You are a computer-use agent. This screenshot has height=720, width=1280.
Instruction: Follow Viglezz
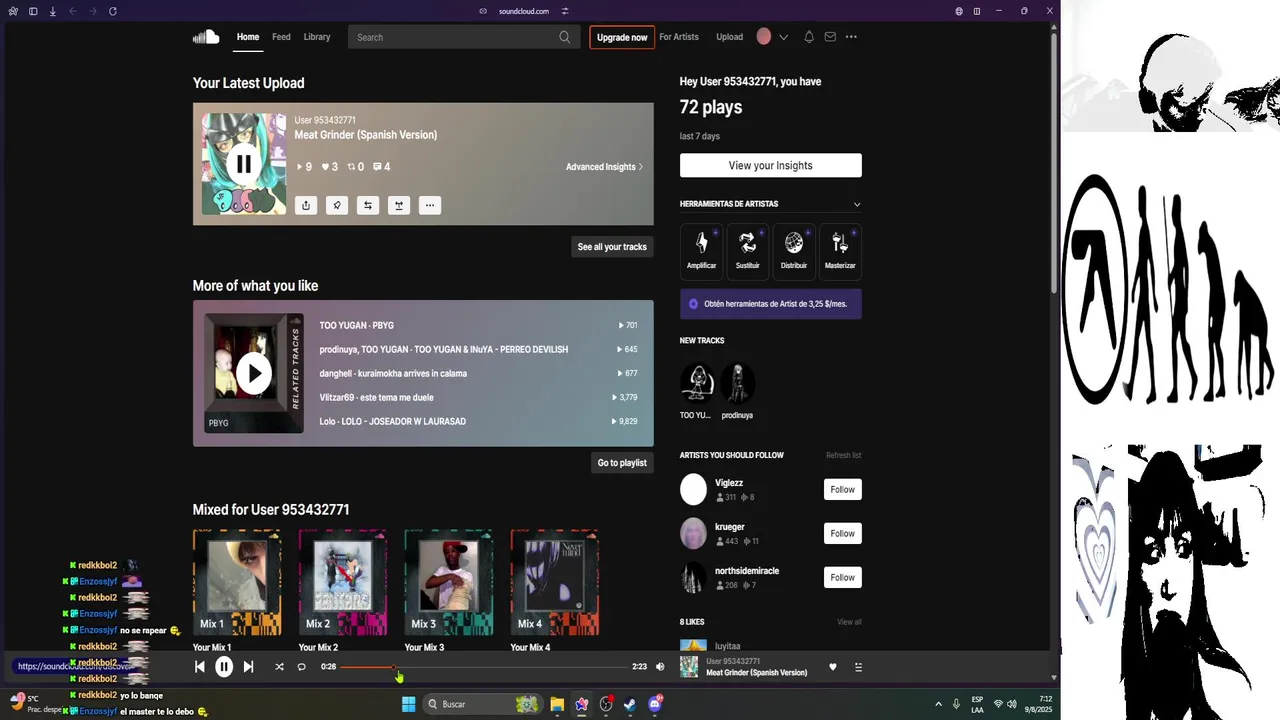(843, 490)
